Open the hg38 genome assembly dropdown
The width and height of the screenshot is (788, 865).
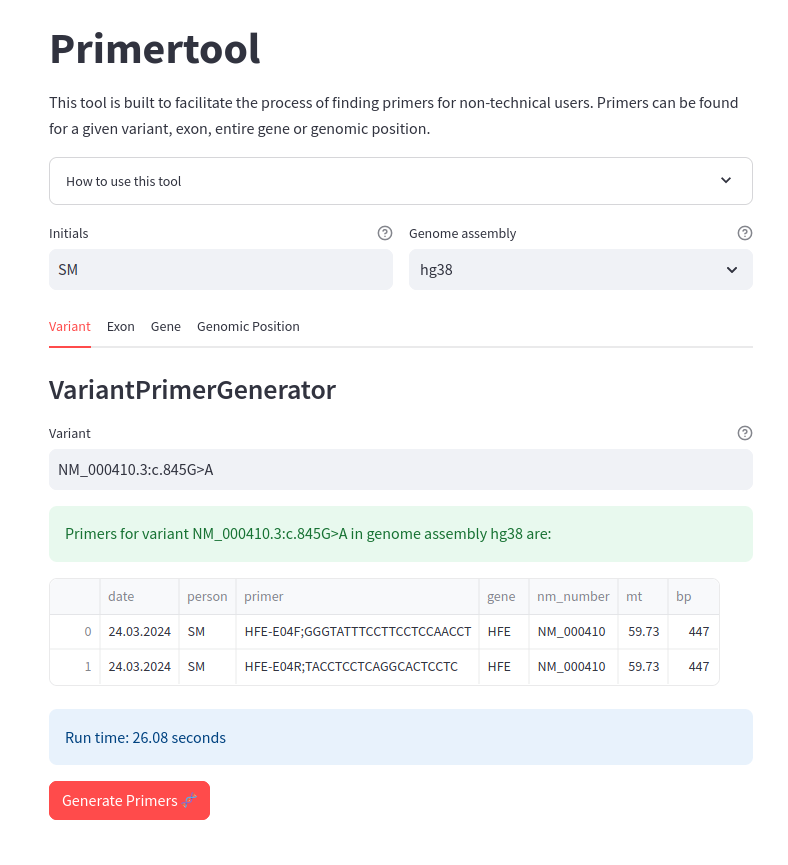tap(581, 270)
